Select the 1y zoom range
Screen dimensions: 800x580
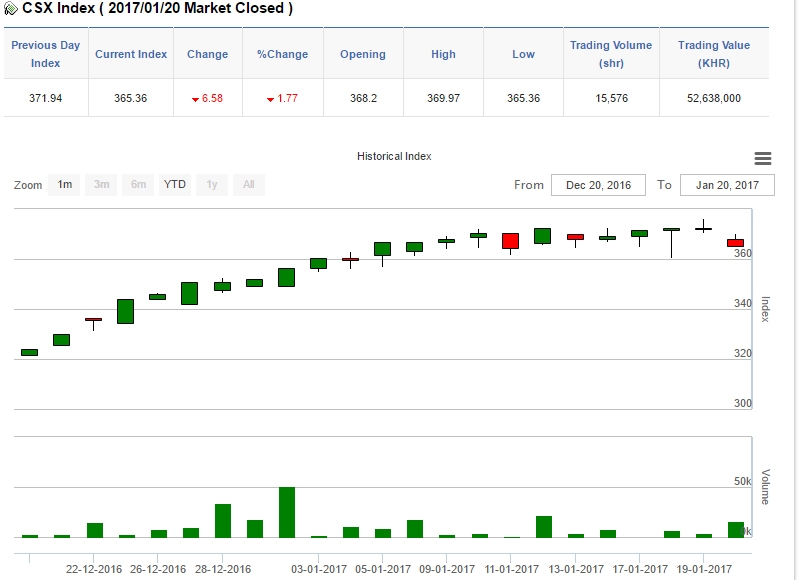(212, 185)
